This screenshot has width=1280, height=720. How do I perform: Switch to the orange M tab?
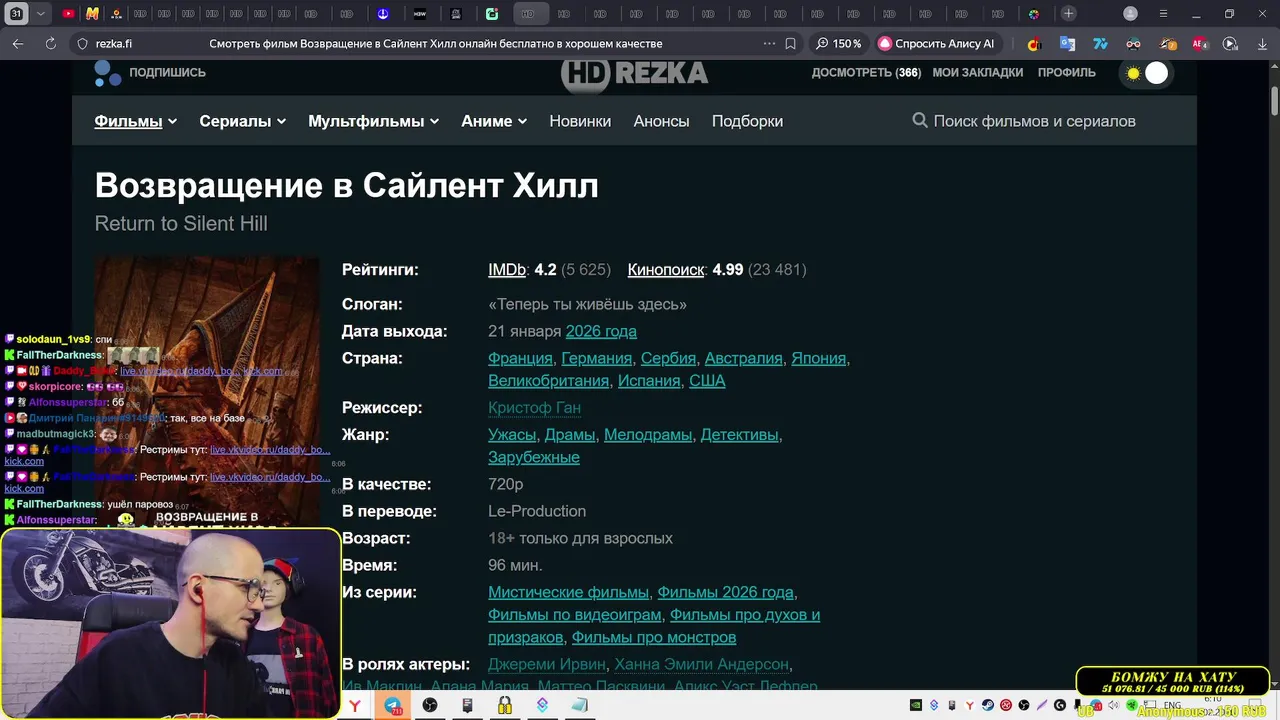coord(92,14)
